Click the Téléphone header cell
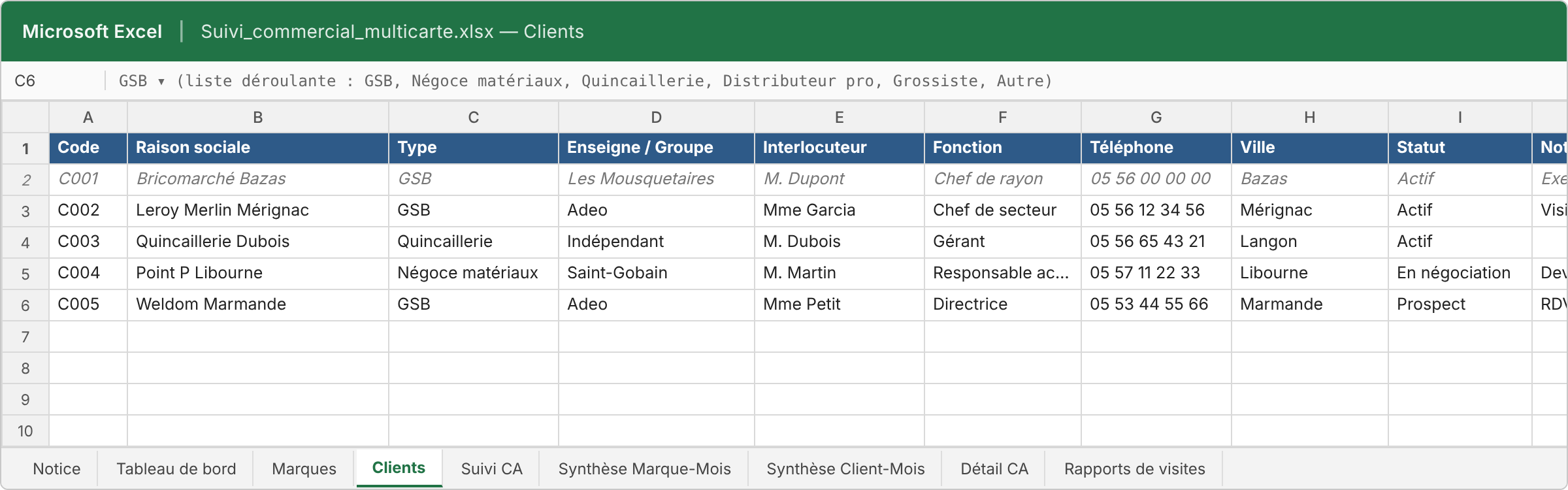Viewport: 1568px width, 490px height. coord(1156,148)
